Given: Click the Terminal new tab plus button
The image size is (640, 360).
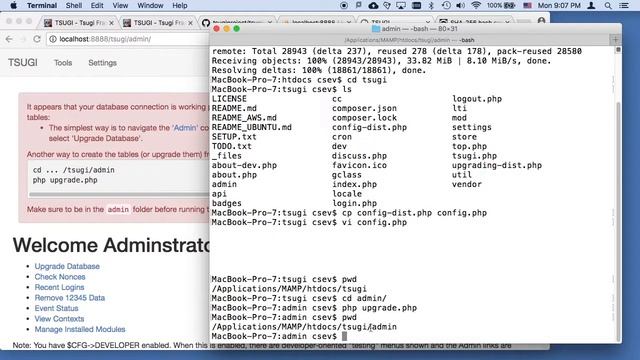Looking at the screenshot, I should (615, 40).
